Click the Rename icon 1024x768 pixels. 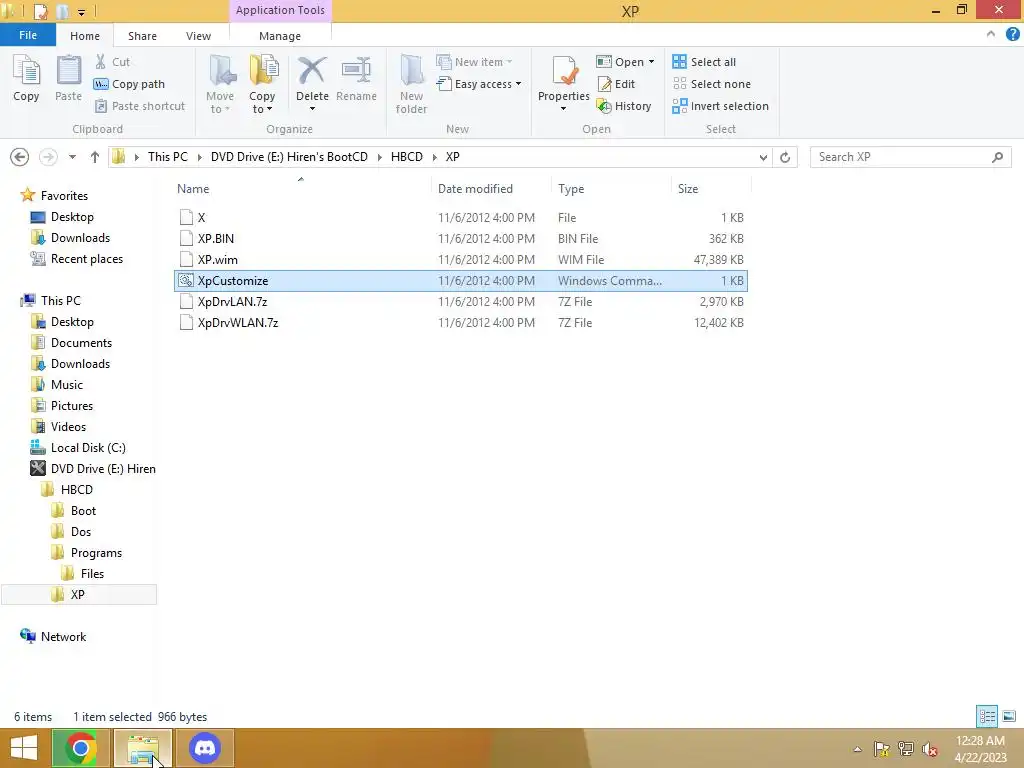tap(357, 71)
